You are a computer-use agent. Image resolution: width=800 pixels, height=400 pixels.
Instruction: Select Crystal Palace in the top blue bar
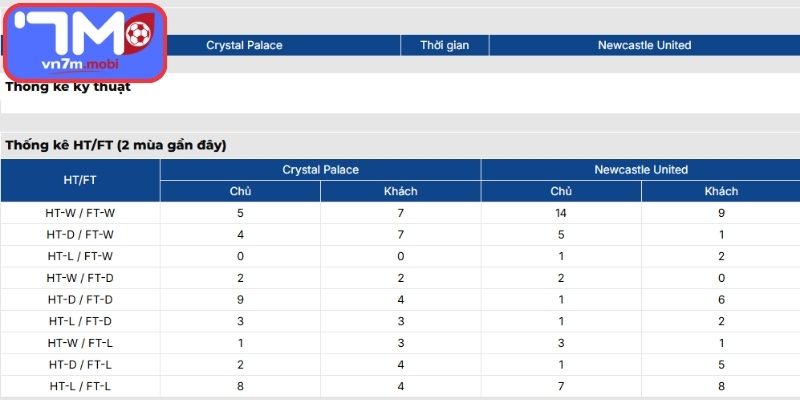point(244,45)
